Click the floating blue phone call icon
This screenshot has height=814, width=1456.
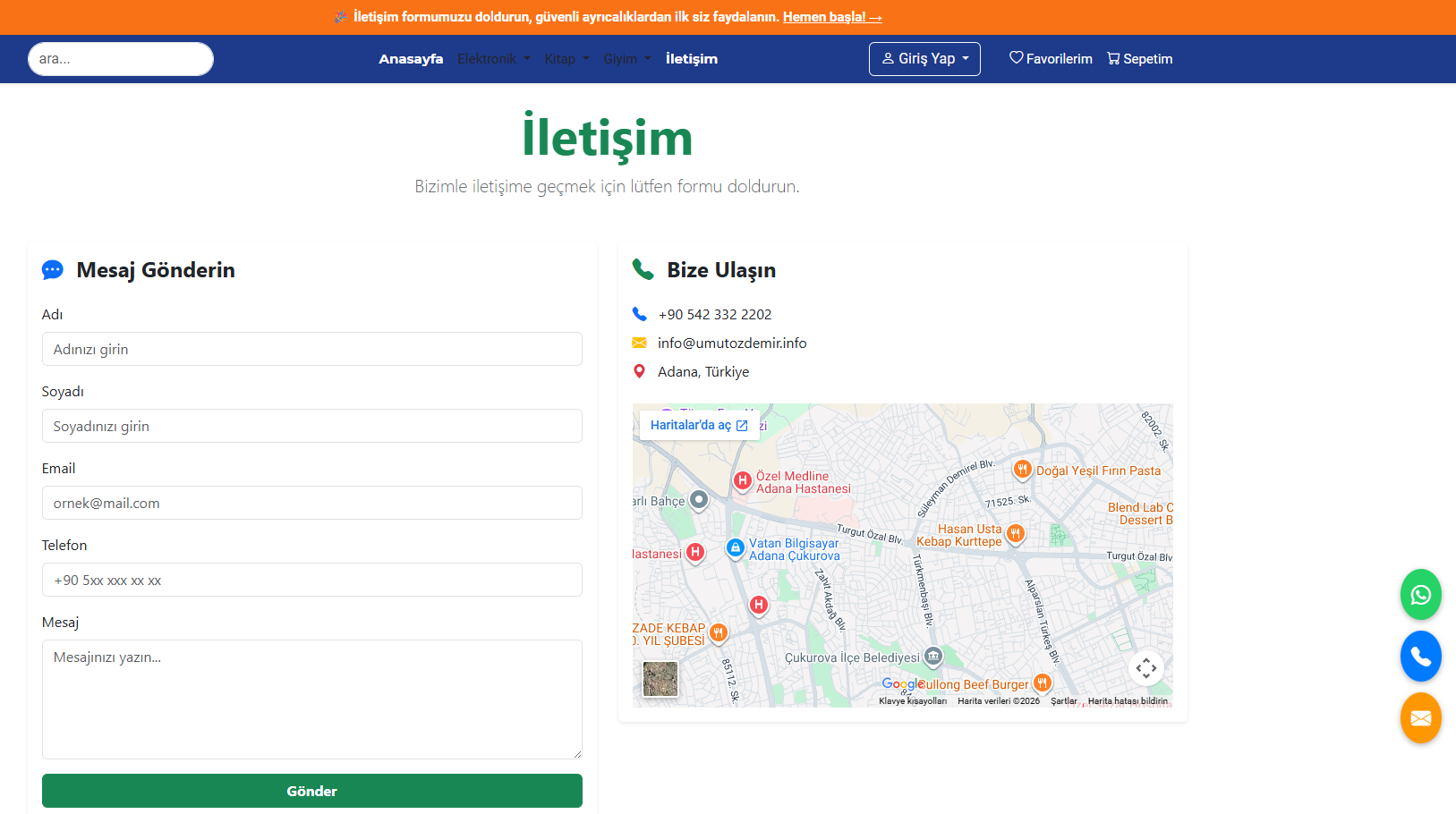1420,657
